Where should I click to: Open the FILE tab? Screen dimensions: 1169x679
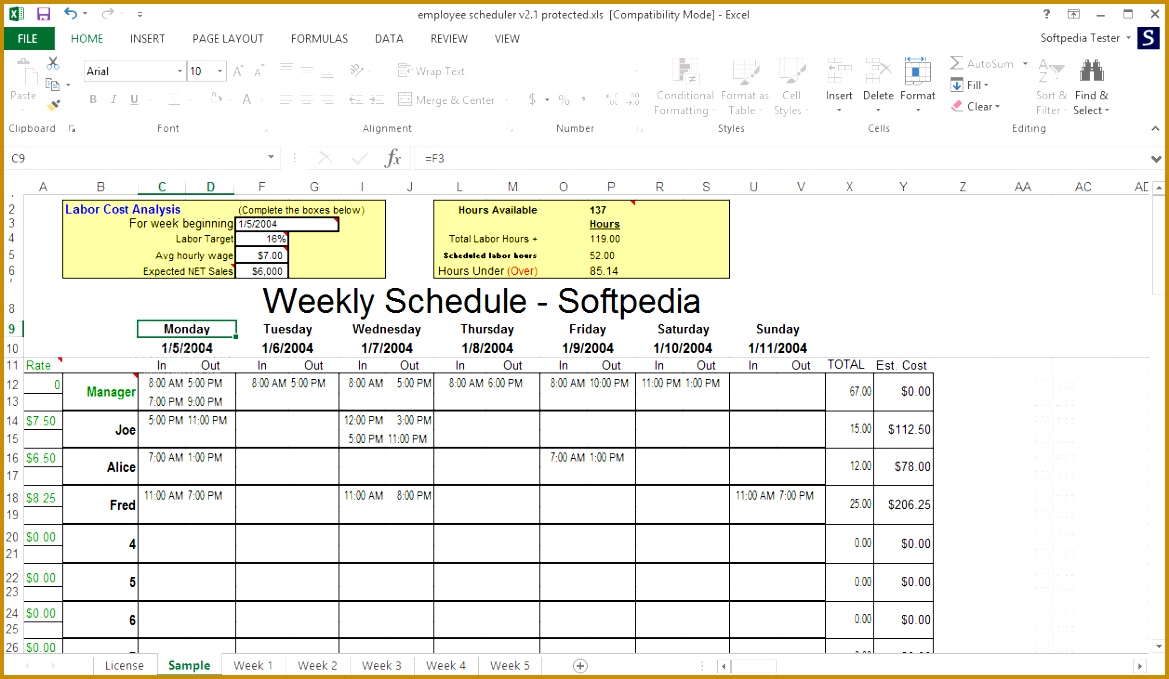click(28, 39)
